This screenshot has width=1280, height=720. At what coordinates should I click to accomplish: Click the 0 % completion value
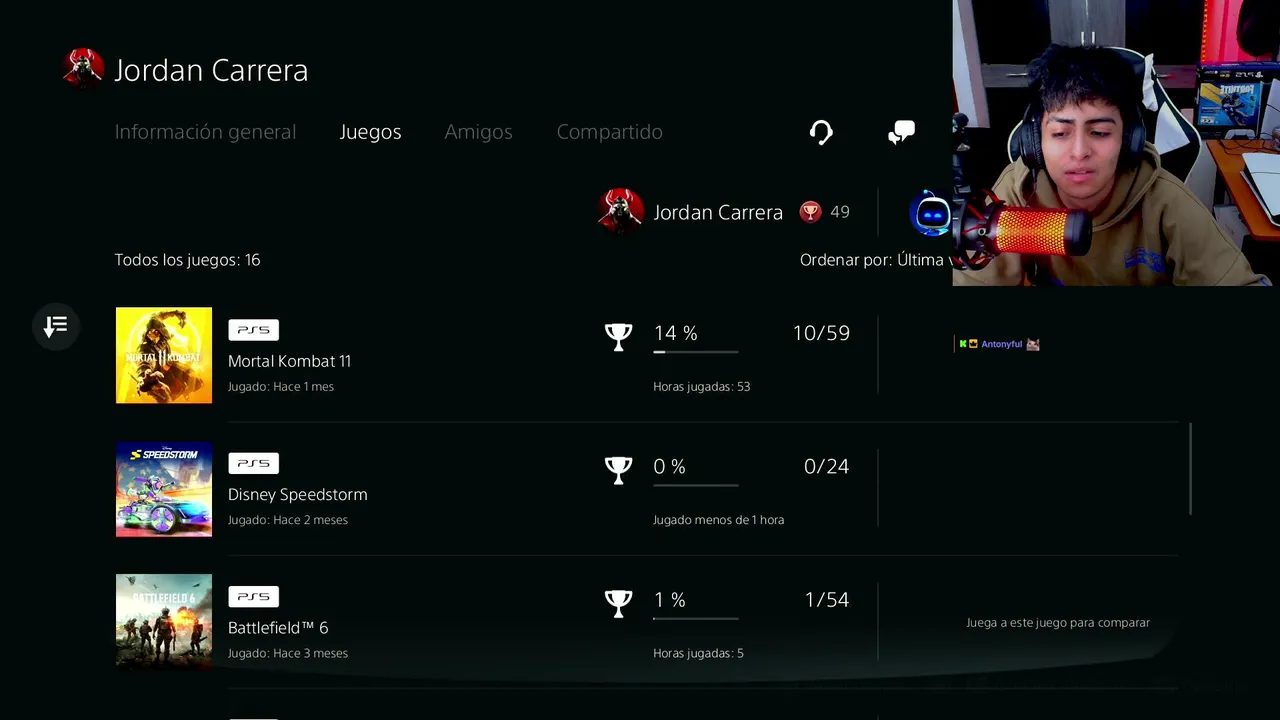click(669, 467)
